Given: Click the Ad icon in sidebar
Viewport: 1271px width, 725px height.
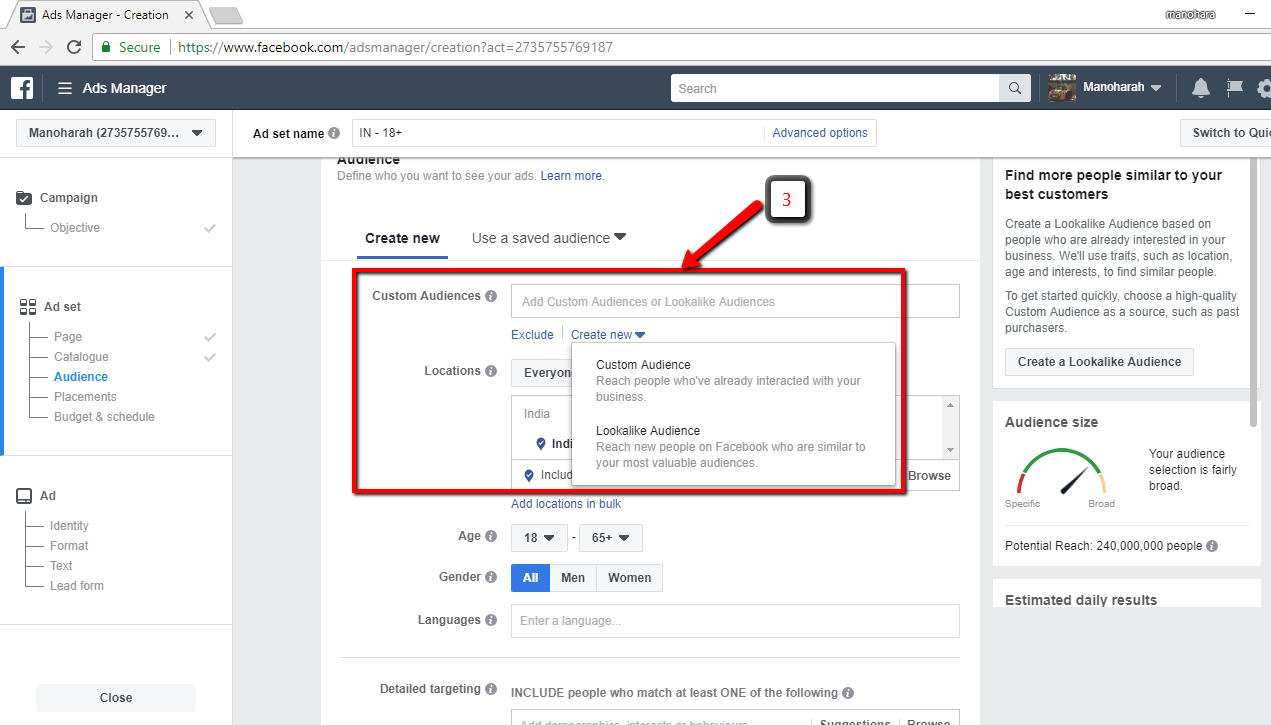Looking at the screenshot, I should pyautogui.click(x=25, y=496).
